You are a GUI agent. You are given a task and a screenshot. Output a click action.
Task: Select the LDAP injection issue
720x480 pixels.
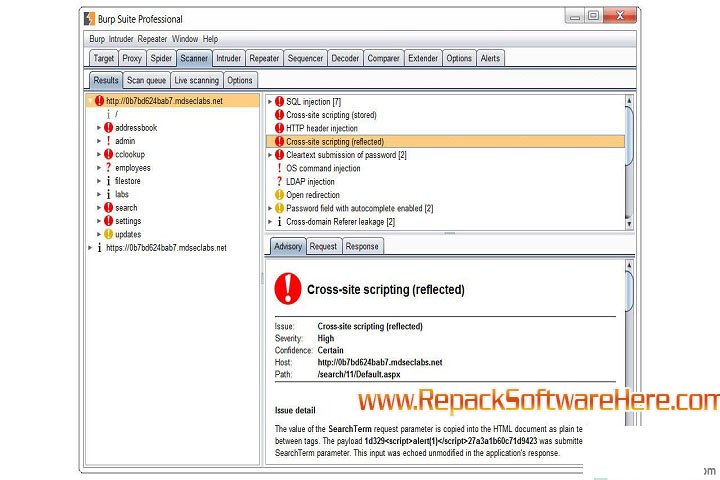pos(310,181)
